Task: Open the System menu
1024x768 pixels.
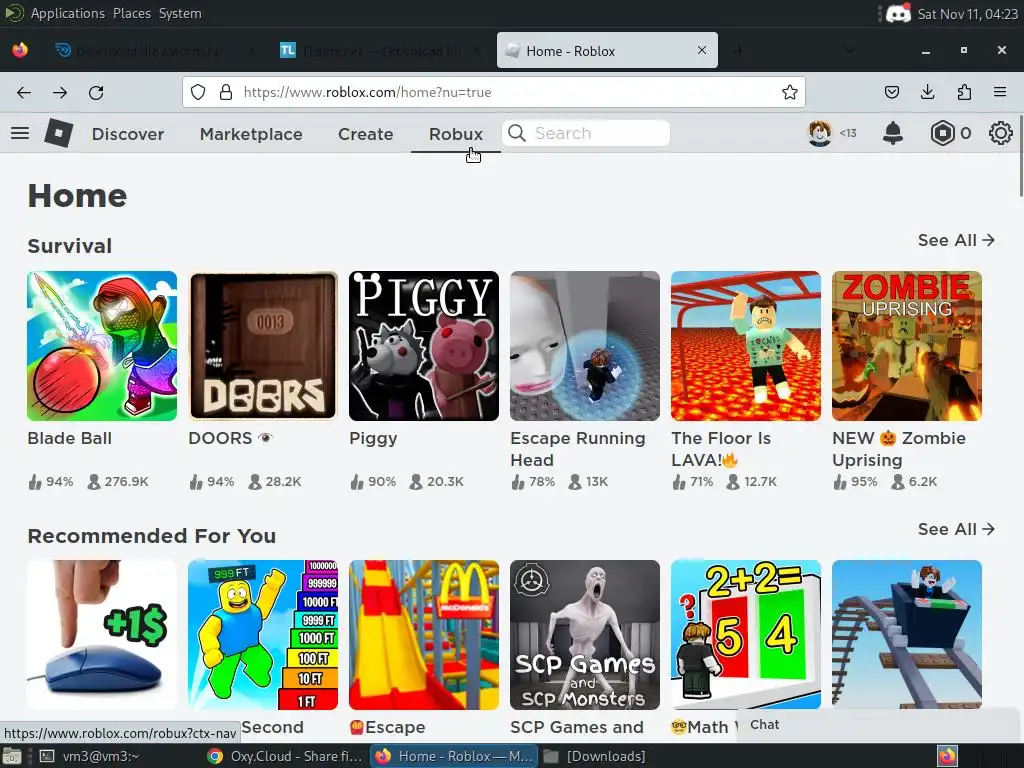Action: (x=180, y=13)
